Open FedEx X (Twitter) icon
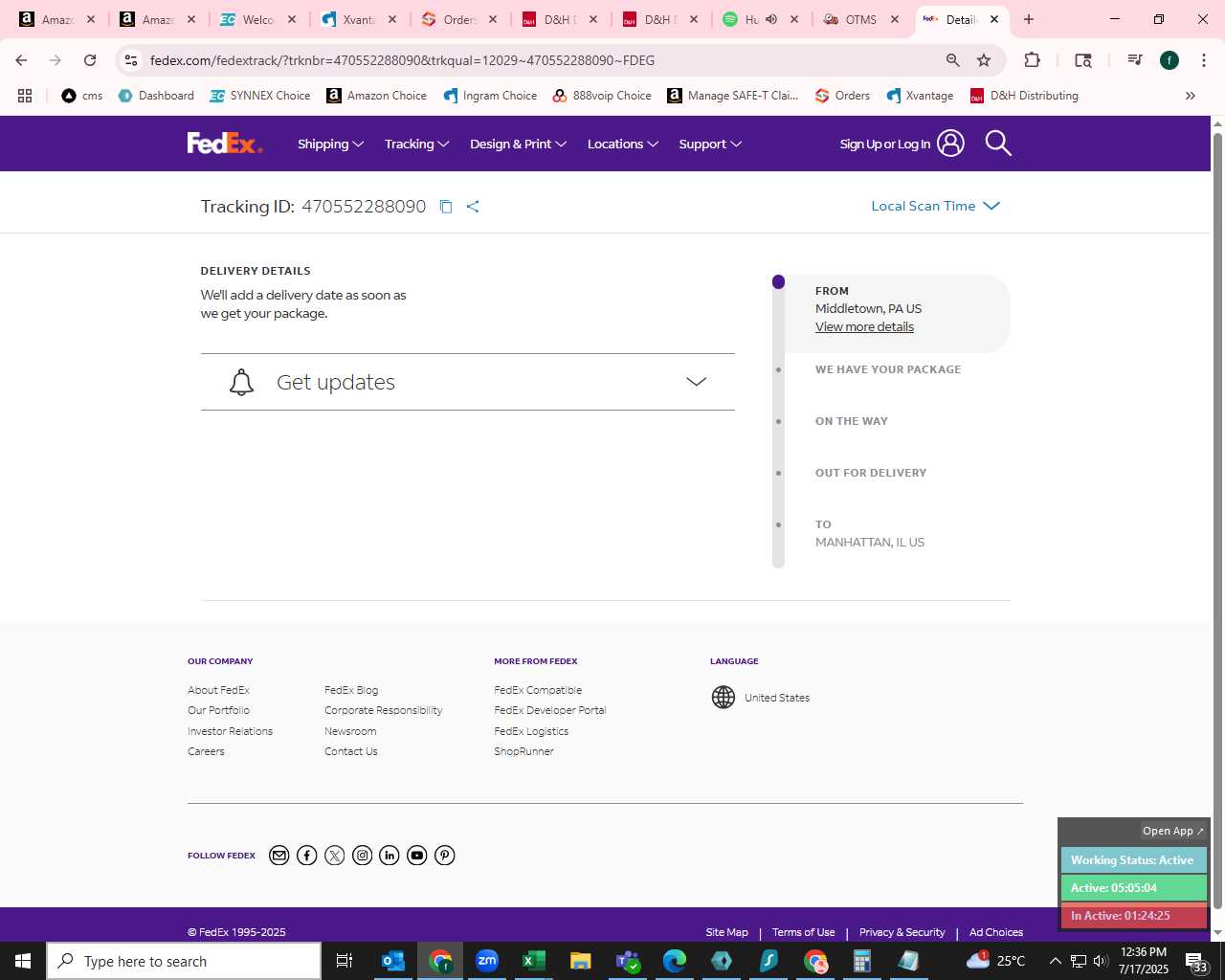This screenshot has height=980, width=1225. click(334, 856)
